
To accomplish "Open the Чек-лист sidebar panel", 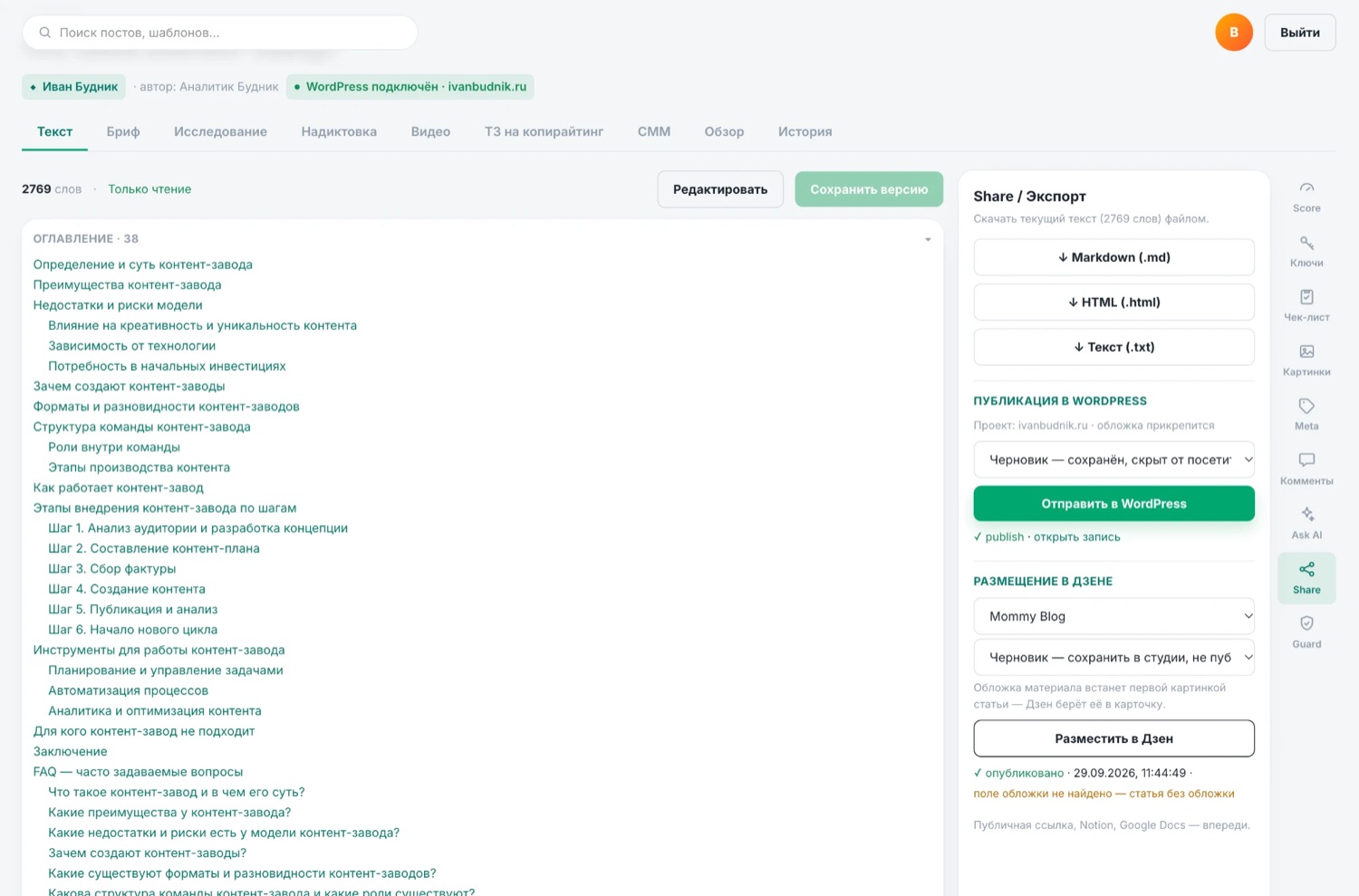I will point(1306,305).
